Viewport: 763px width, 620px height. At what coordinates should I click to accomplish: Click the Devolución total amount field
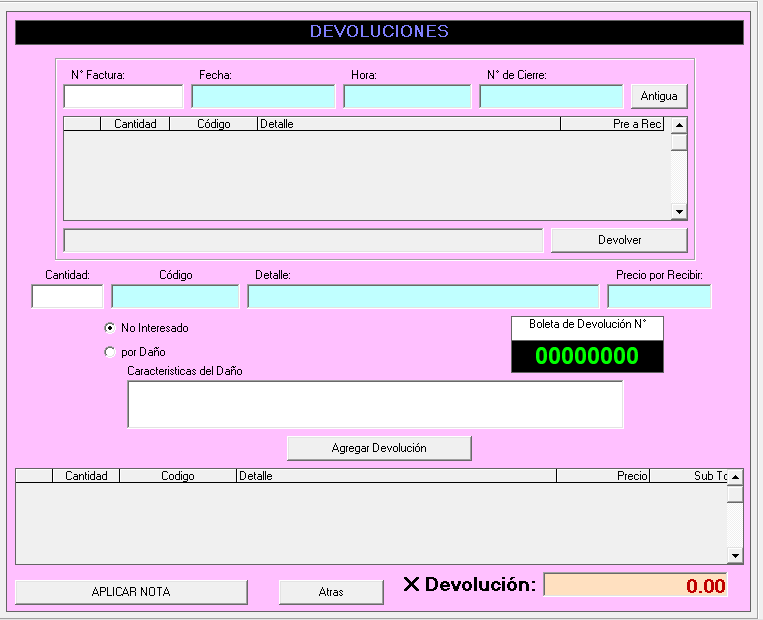tap(635, 585)
